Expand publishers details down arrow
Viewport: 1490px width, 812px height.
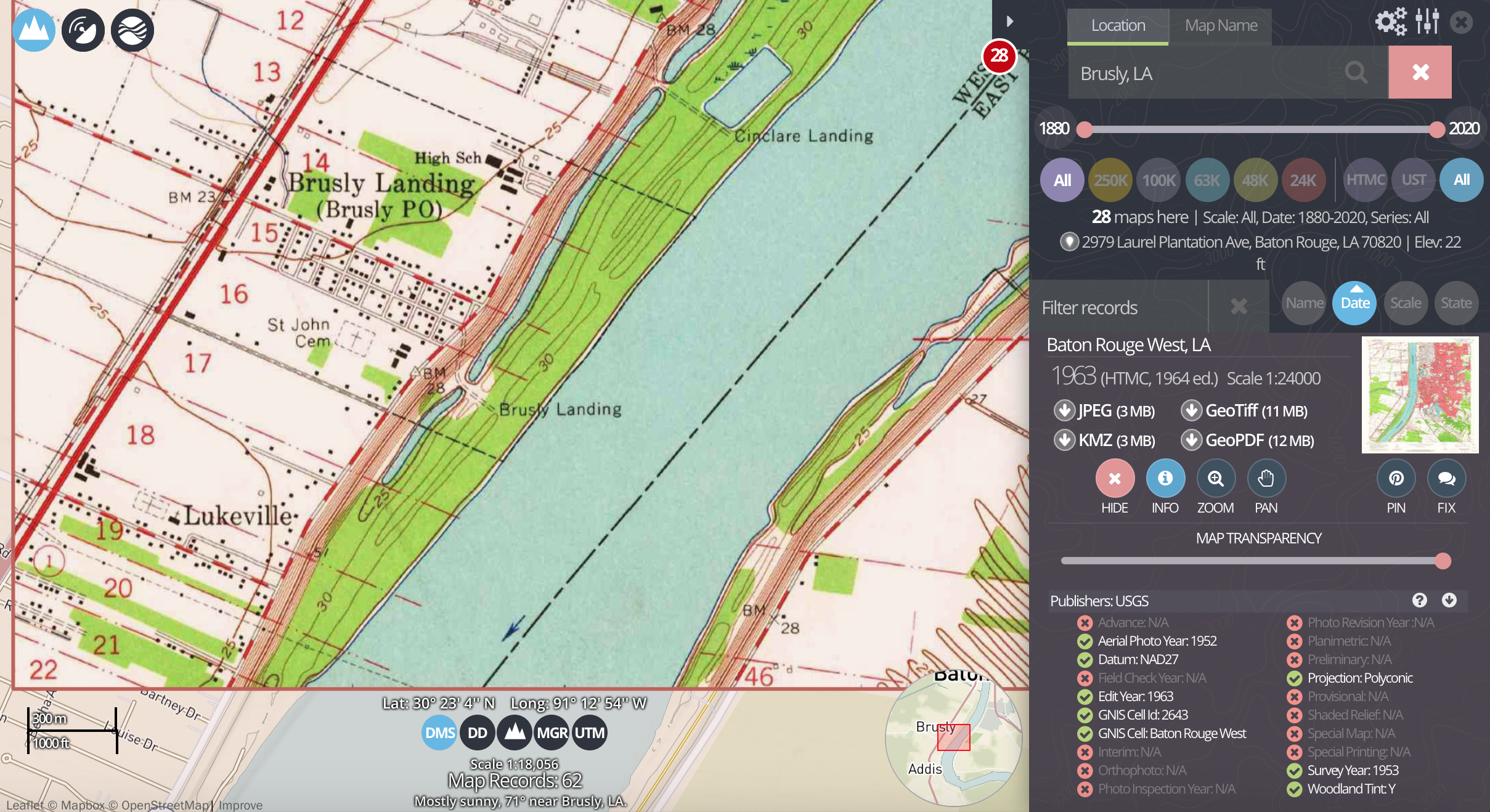[x=1449, y=600]
